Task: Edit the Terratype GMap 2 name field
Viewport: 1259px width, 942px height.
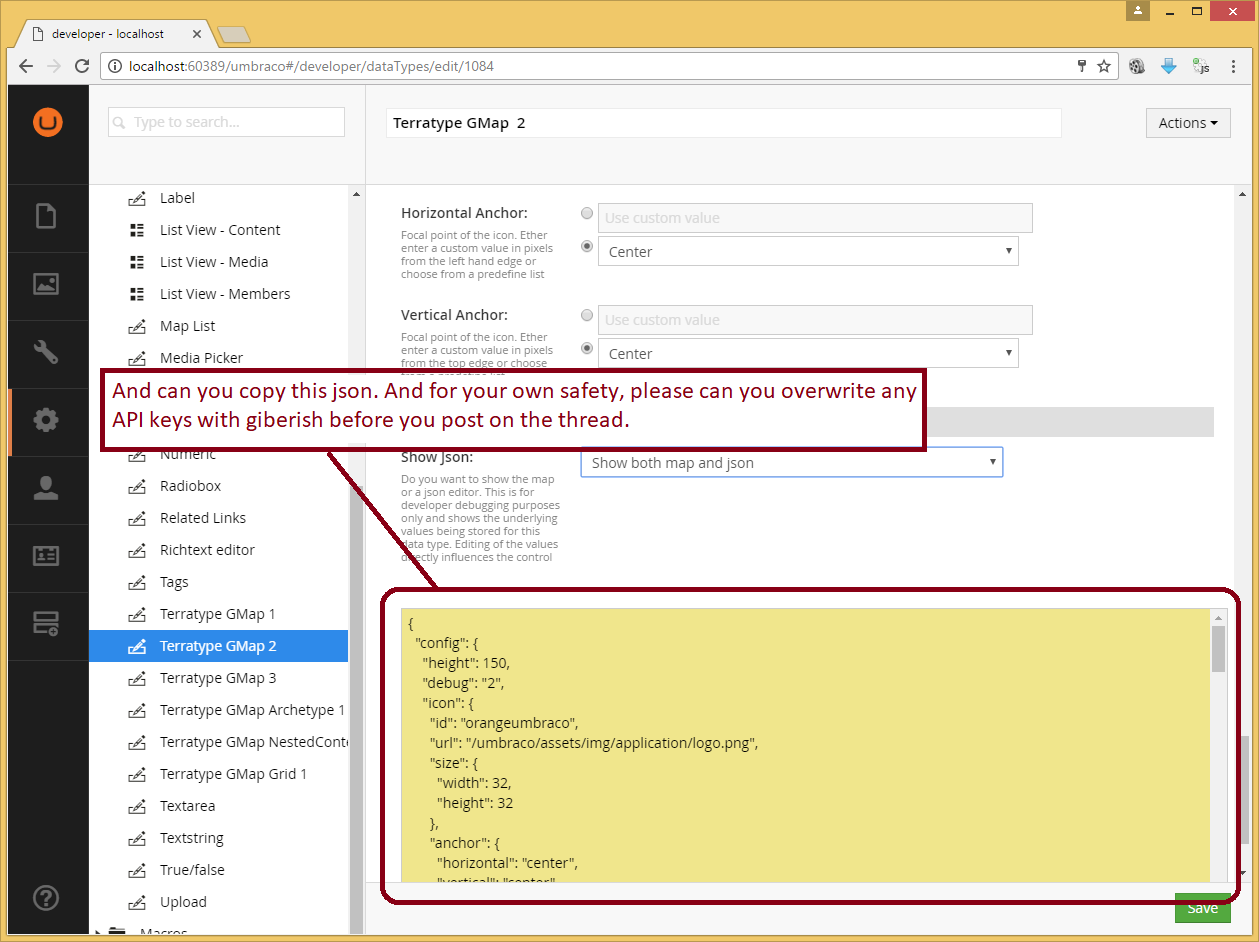Action: pos(723,123)
